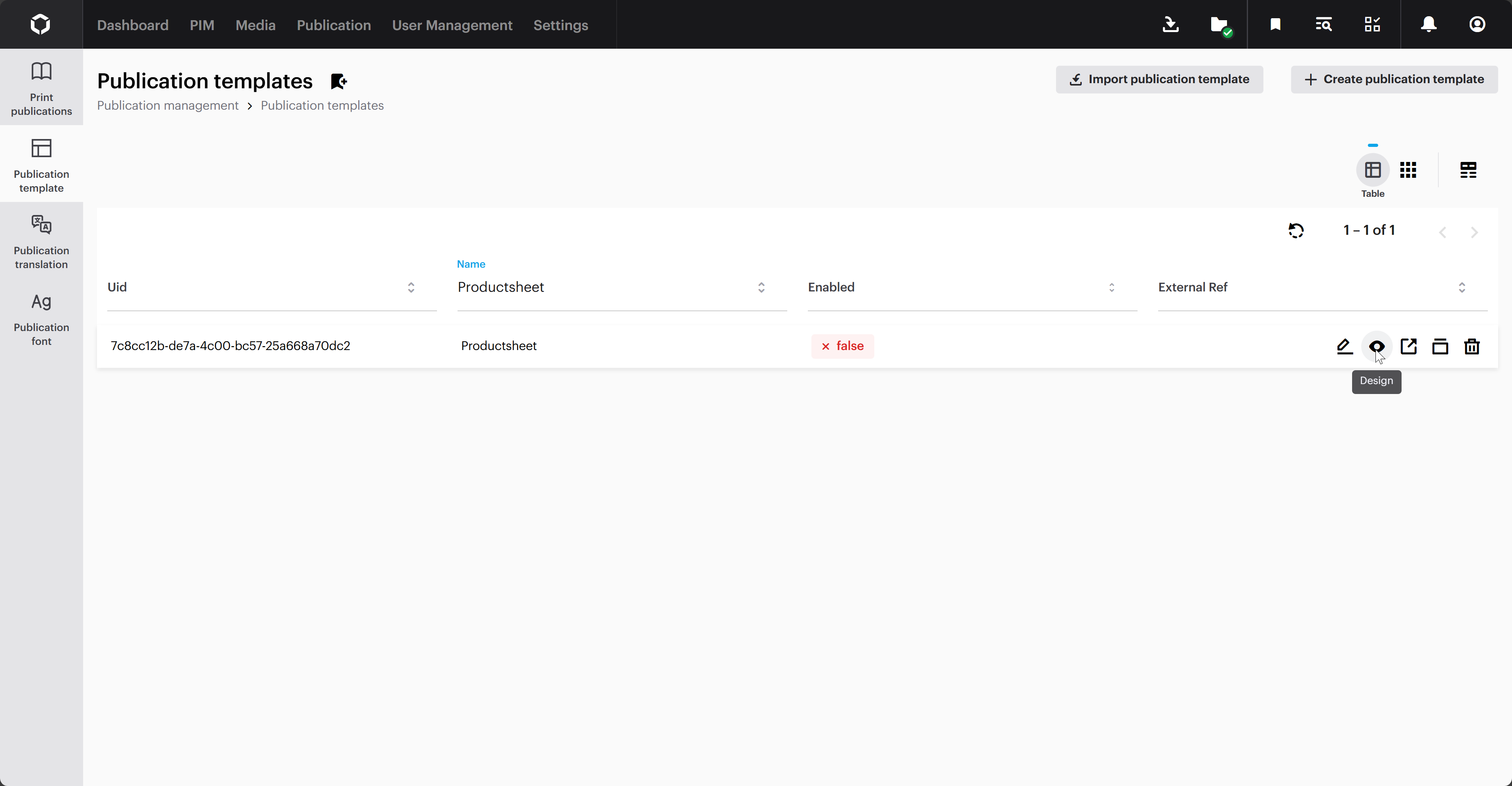1512x786 pixels.
Task: Click the downloads icon in the top bar
Action: click(1170, 24)
